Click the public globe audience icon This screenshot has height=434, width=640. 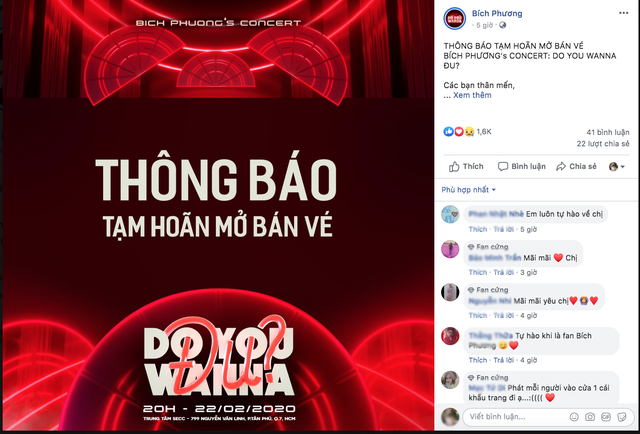pos(502,25)
